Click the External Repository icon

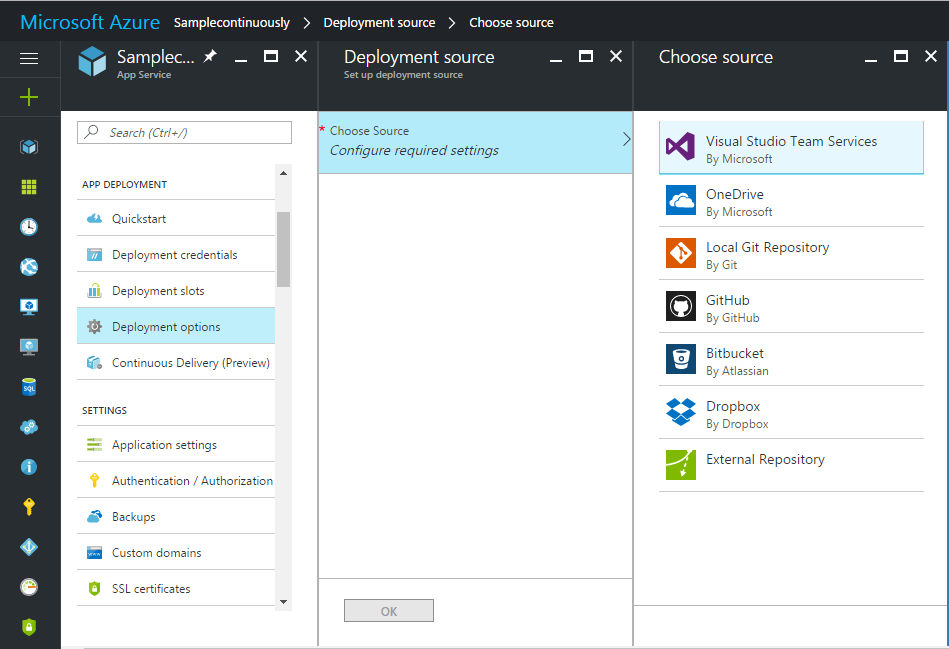tap(680, 465)
